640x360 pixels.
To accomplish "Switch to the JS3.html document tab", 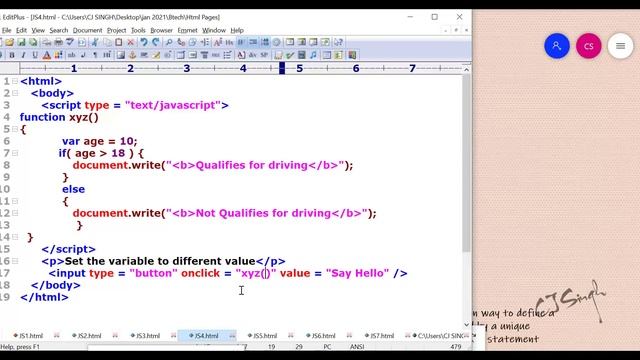I will (146, 336).
